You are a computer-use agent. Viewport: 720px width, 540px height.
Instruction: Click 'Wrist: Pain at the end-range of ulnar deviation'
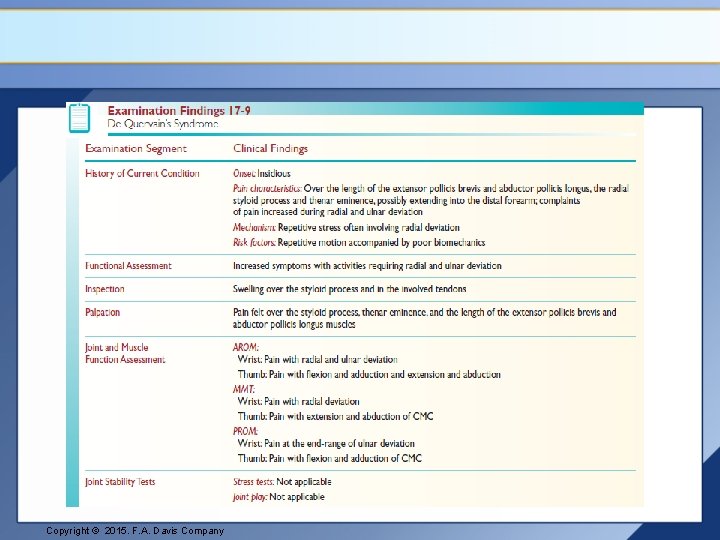tap(326, 444)
